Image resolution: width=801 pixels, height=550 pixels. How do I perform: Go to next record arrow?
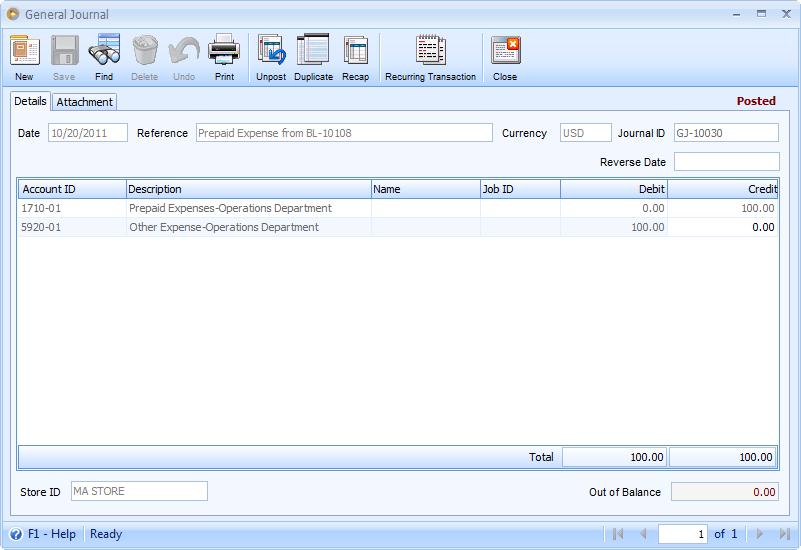click(x=760, y=534)
